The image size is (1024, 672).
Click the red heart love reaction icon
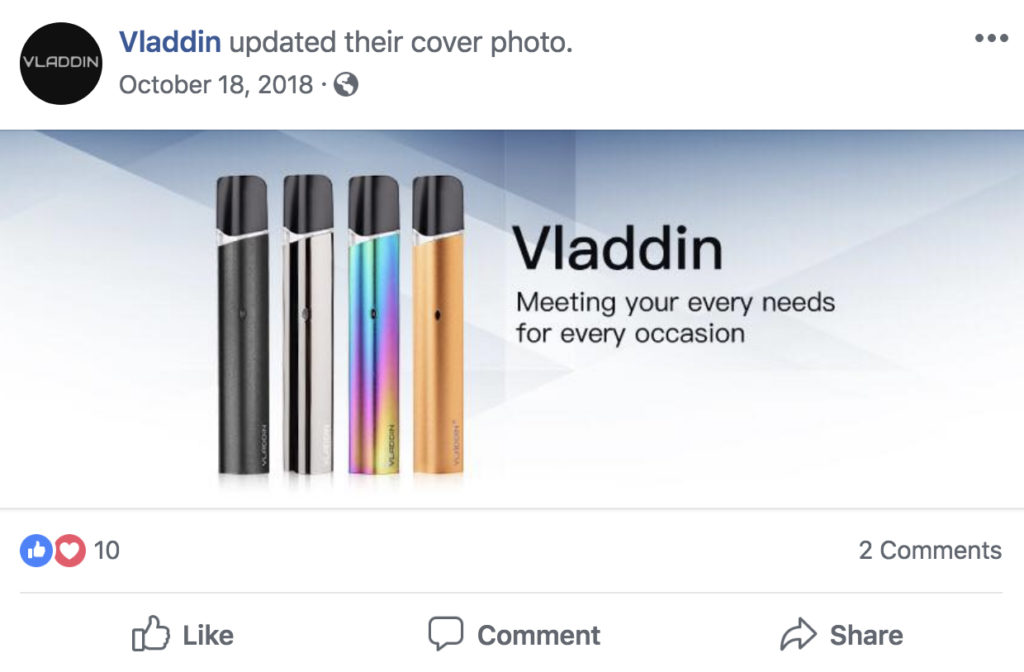(69, 551)
